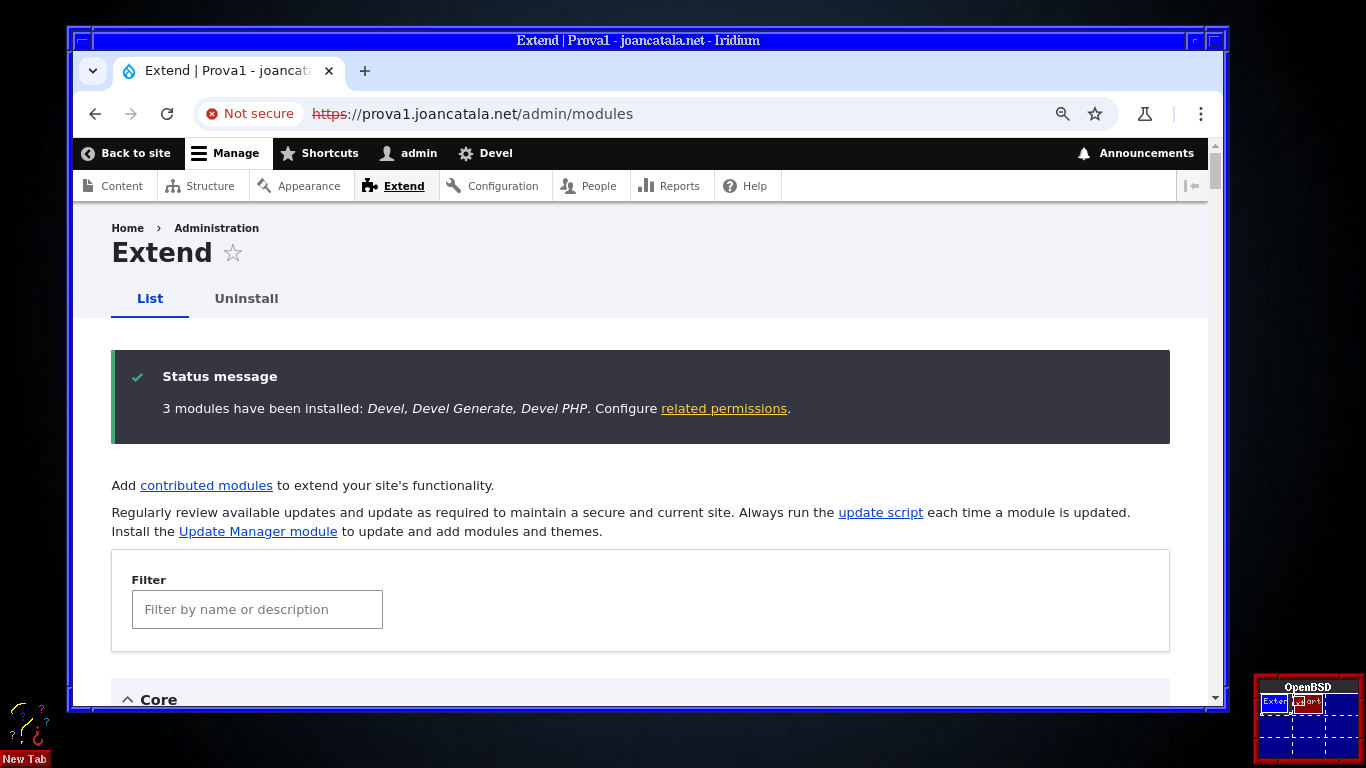Click the address bar URL
1366x768 pixels.
point(472,114)
